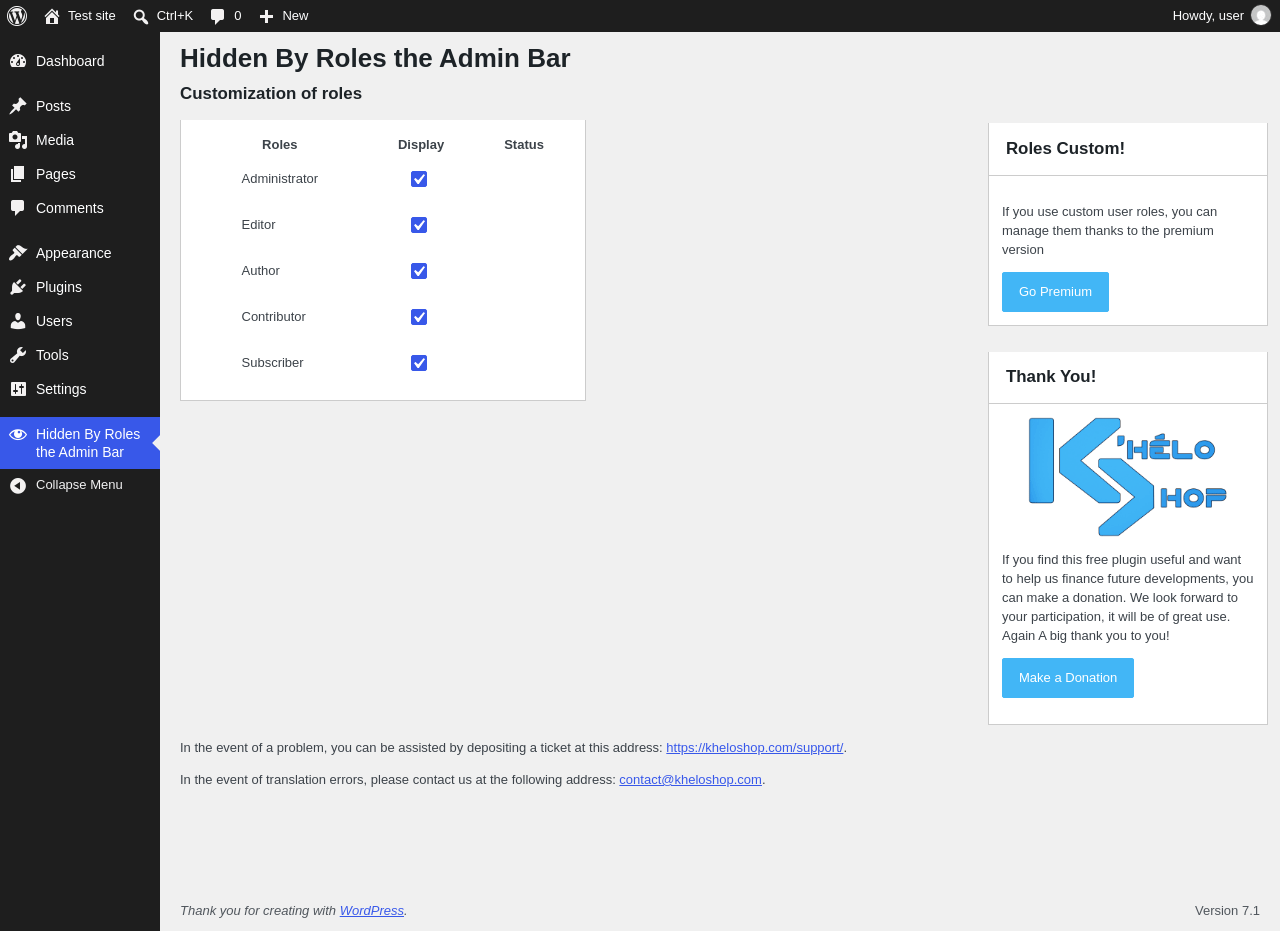1280x931 pixels.
Task: Toggle the Editor display checkbox
Action: click(x=419, y=225)
